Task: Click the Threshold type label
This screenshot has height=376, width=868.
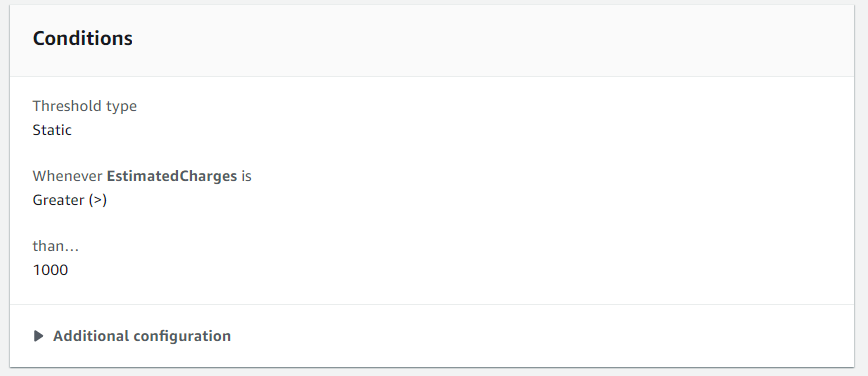Action: [85, 106]
